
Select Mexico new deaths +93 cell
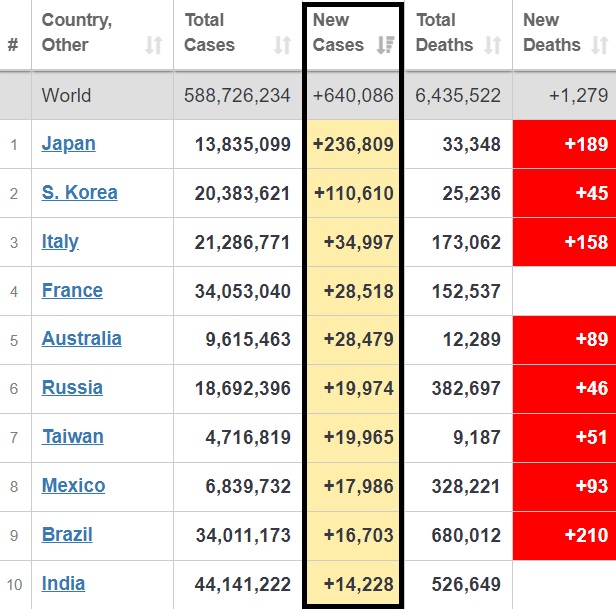[x=564, y=487]
